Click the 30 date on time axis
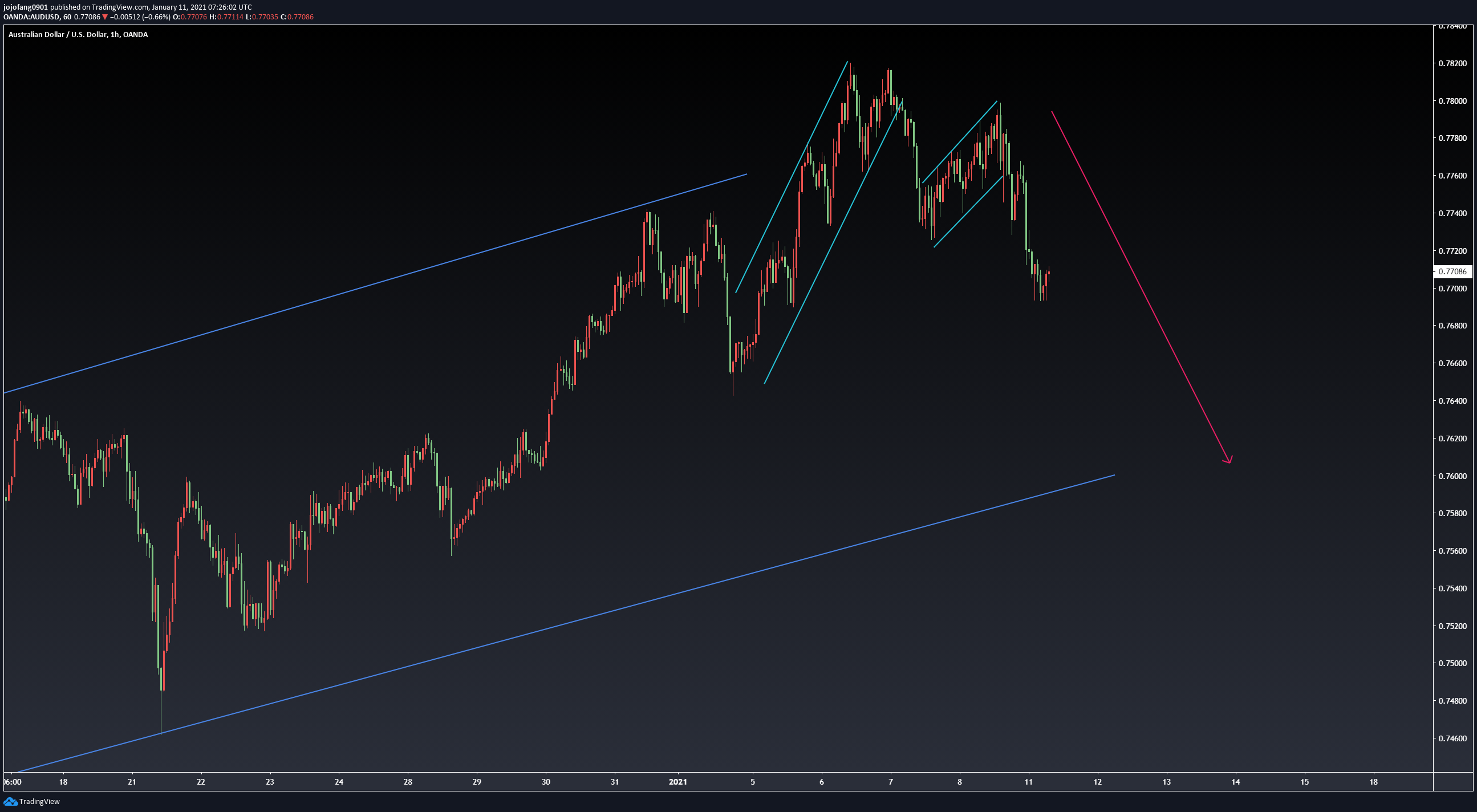Screen dimensions: 1477x812 tap(546, 782)
